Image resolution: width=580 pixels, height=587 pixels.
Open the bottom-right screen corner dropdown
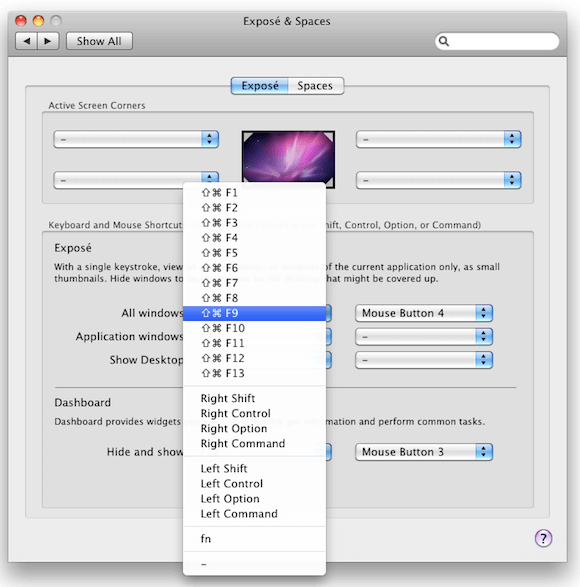coord(438,180)
